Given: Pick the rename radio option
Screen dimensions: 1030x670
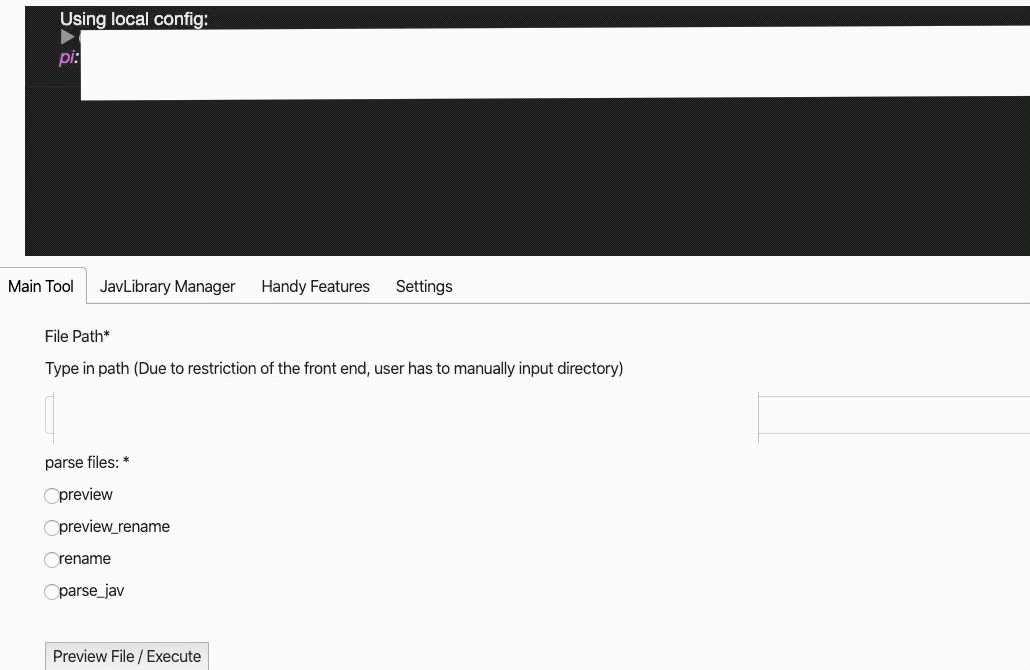Looking at the screenshot, I should pyautogui.click(x=51, y=560).
